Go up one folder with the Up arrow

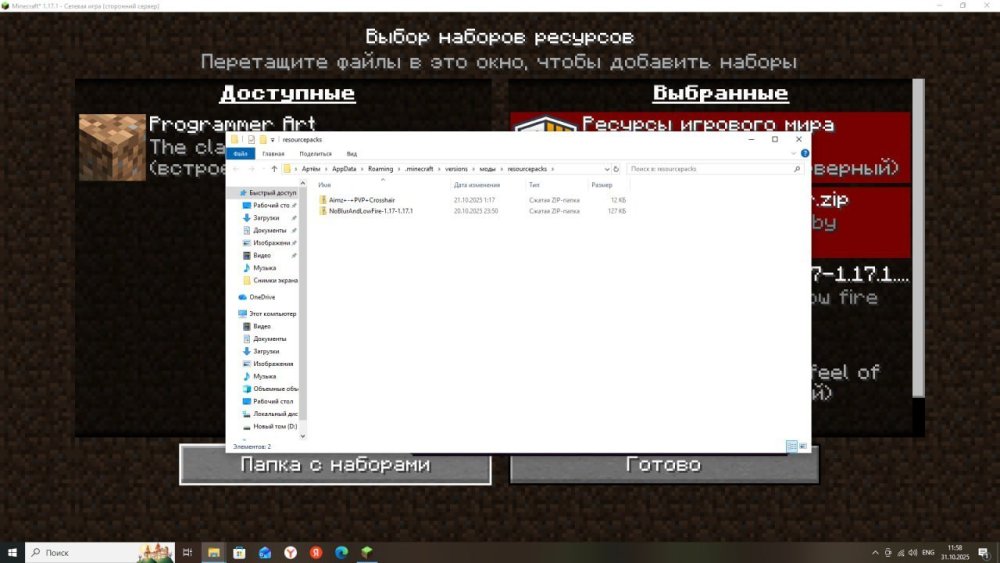point(274,169)
